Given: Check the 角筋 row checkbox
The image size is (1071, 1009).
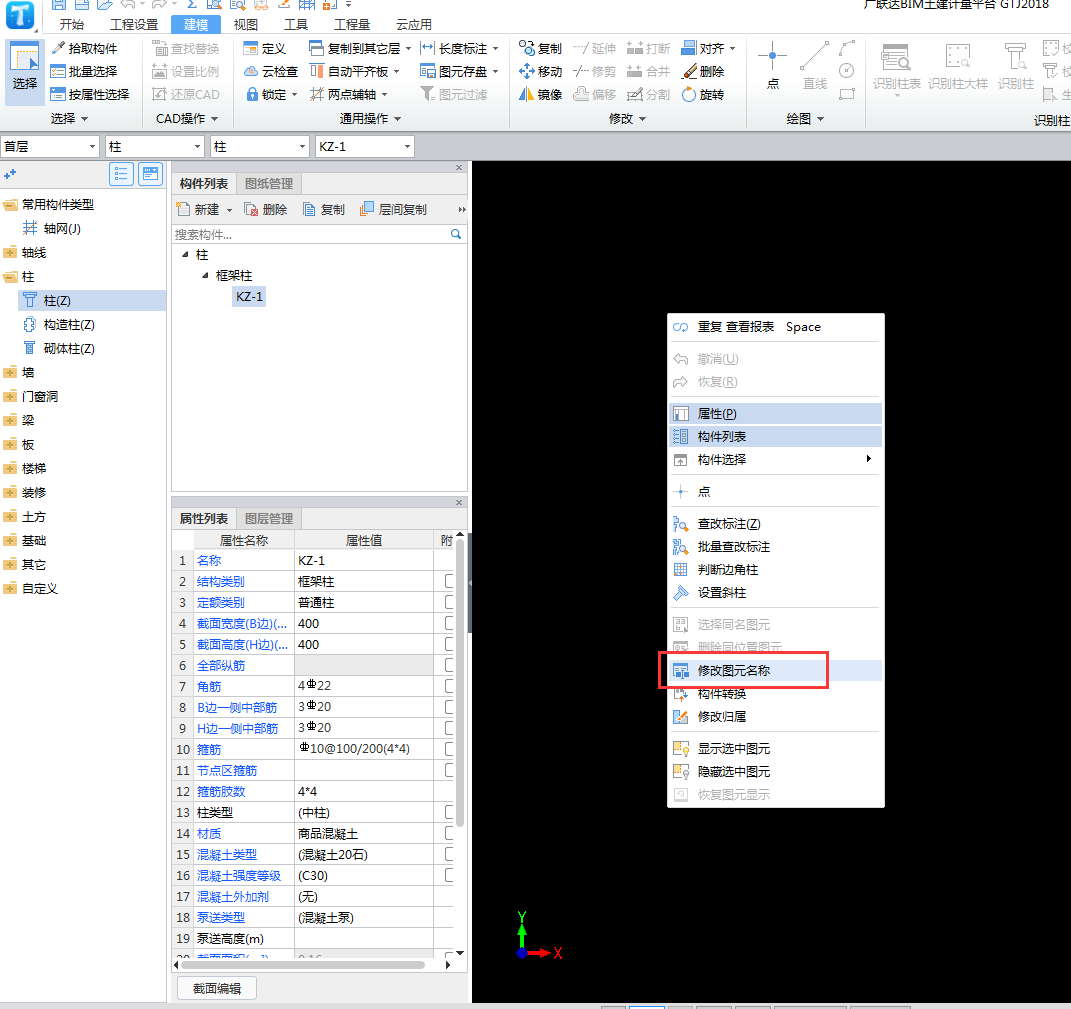Looking at the screenshot, I should (x=449, y=687).
